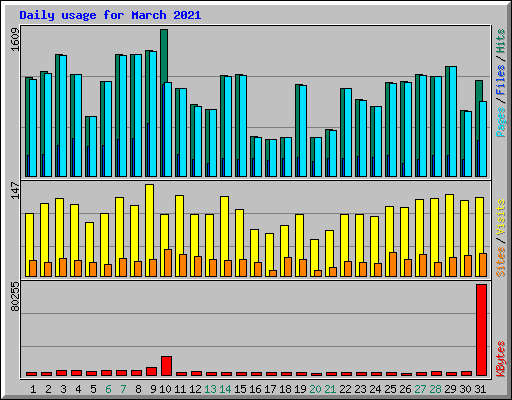Screen dimensions: 512x400
Task: Select day 4 label on the x-axis
Action: click(78, 389)
